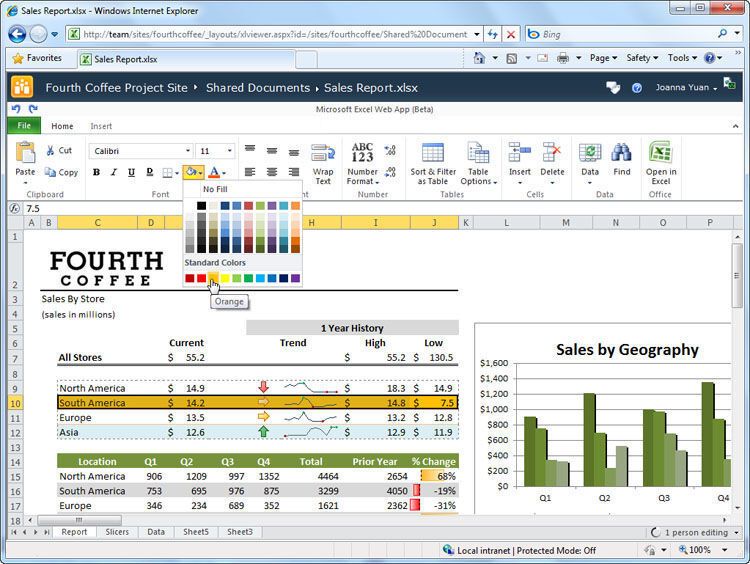Open the Report sheet tab
Screen dimensions: 750x564
74,532
